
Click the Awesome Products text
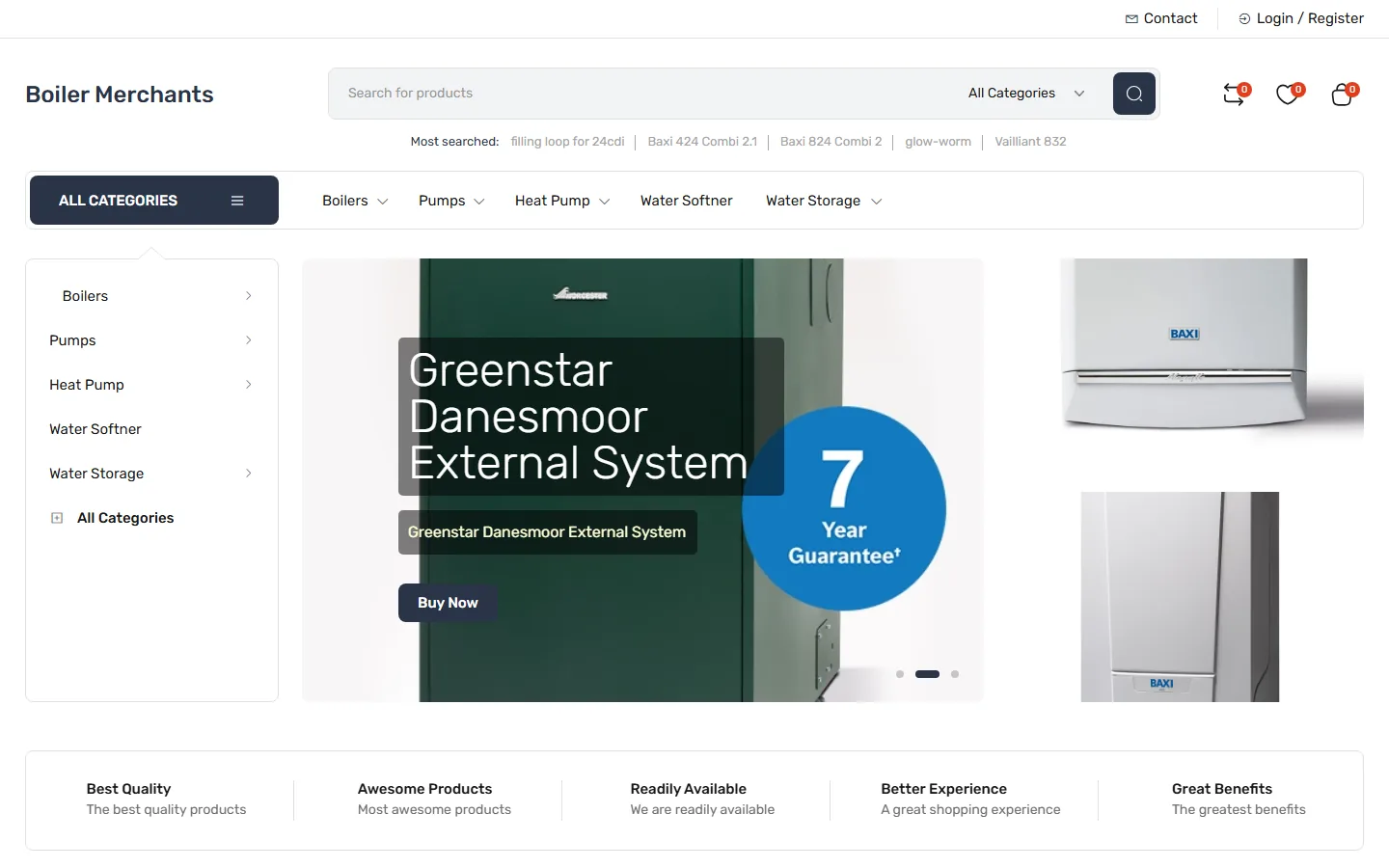[x=424, y=789]
